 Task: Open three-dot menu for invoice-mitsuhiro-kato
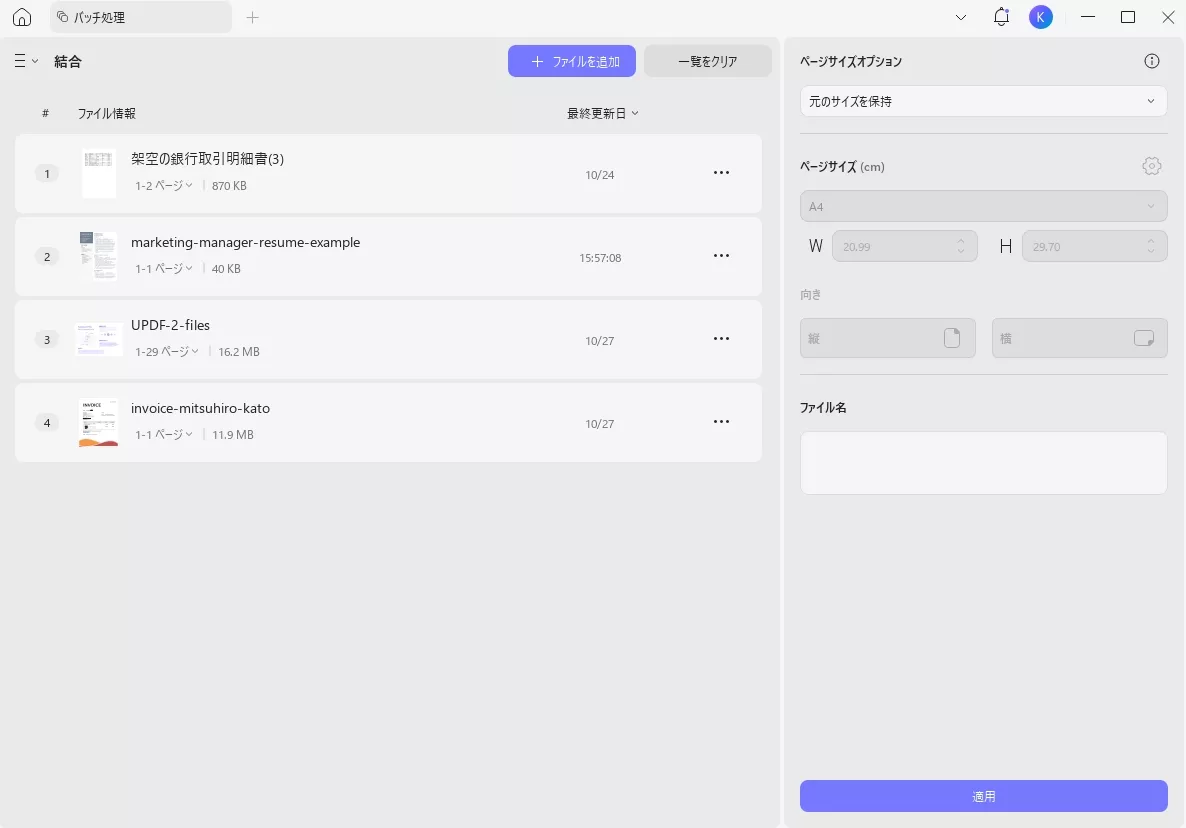[721, 421]
